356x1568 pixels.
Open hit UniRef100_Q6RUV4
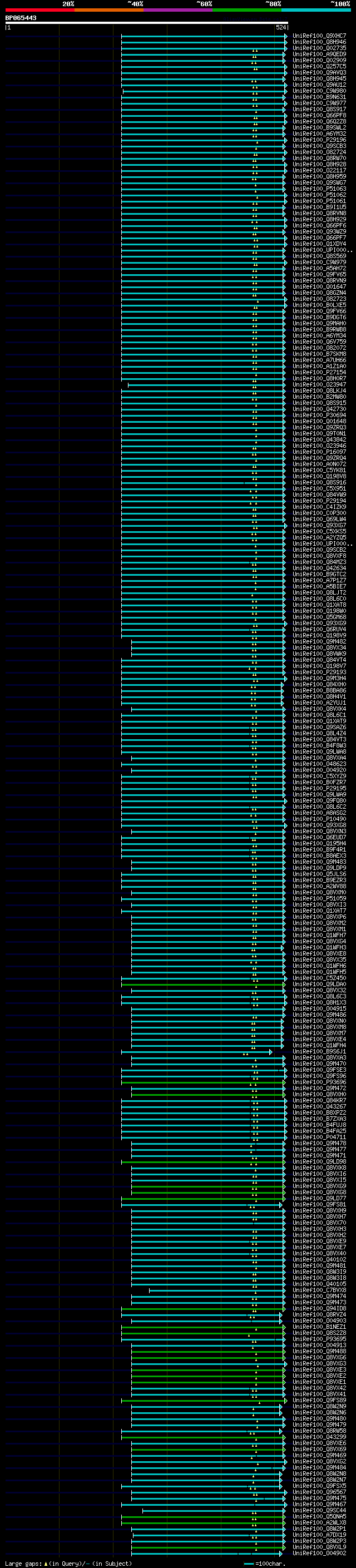(x=319, y=630)
